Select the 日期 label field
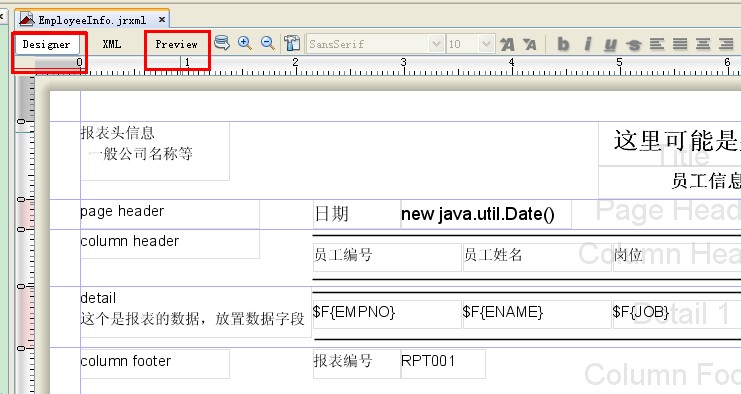The width and height of the screenshot is (741, 394). click(357, 214)
